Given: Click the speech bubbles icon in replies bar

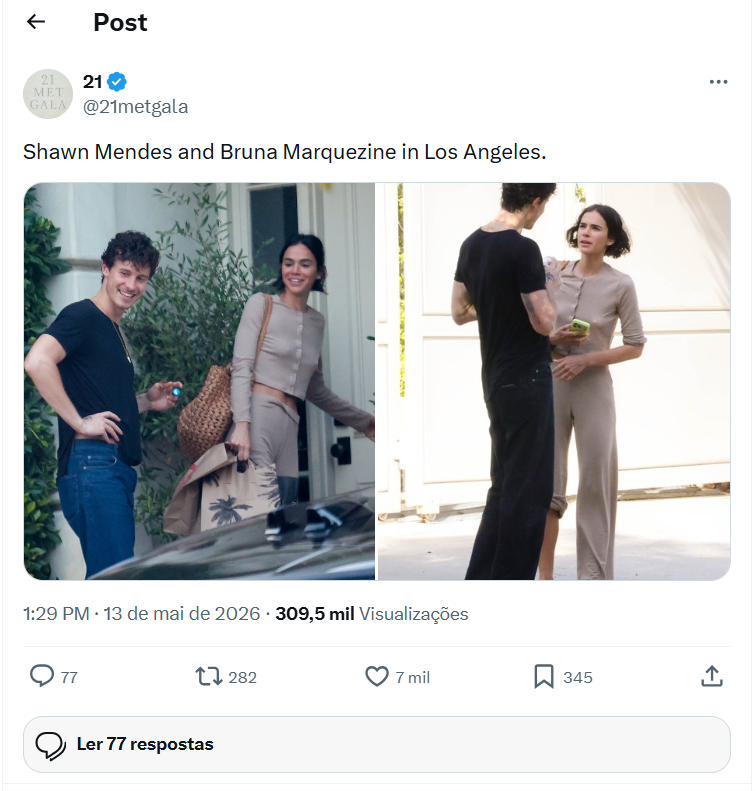Looking at the screenshot, I should coord(50,745).
